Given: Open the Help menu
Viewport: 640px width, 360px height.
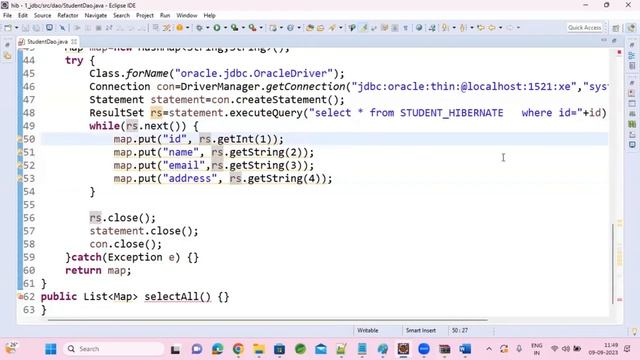Looking at the screenshot, I should [x=209, y=16].
